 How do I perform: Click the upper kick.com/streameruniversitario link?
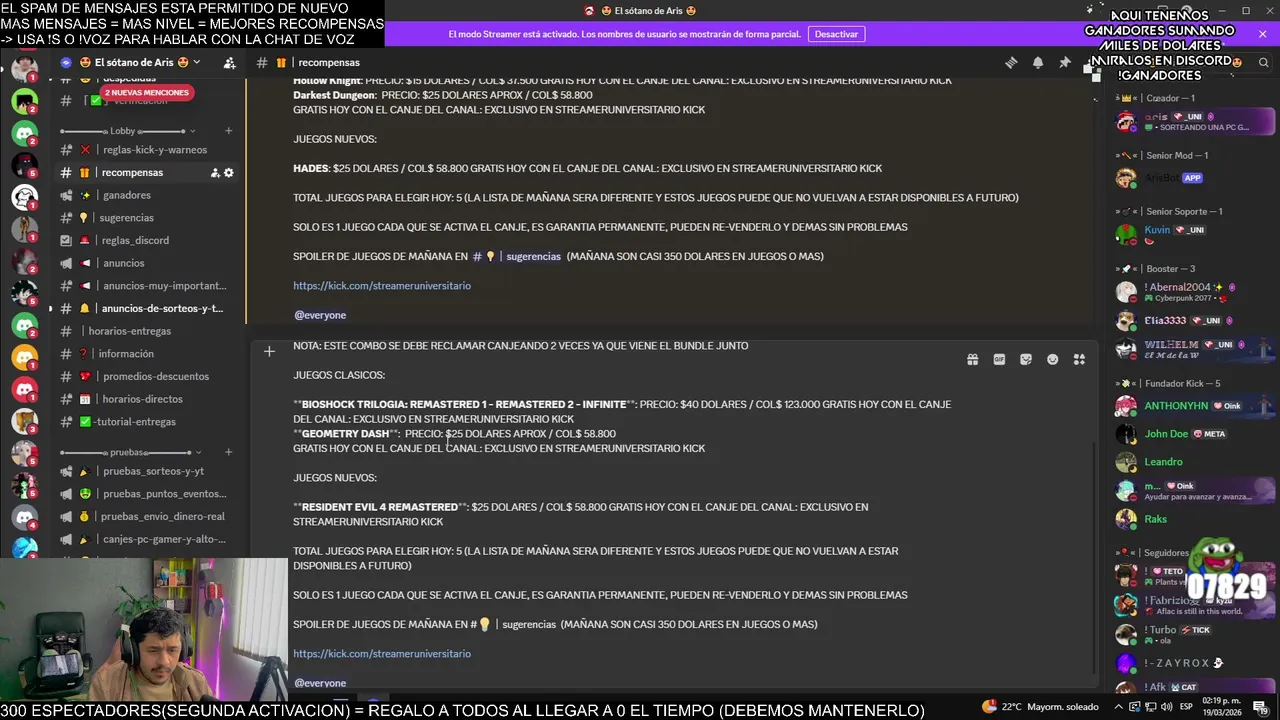click(x=382, y=286)
